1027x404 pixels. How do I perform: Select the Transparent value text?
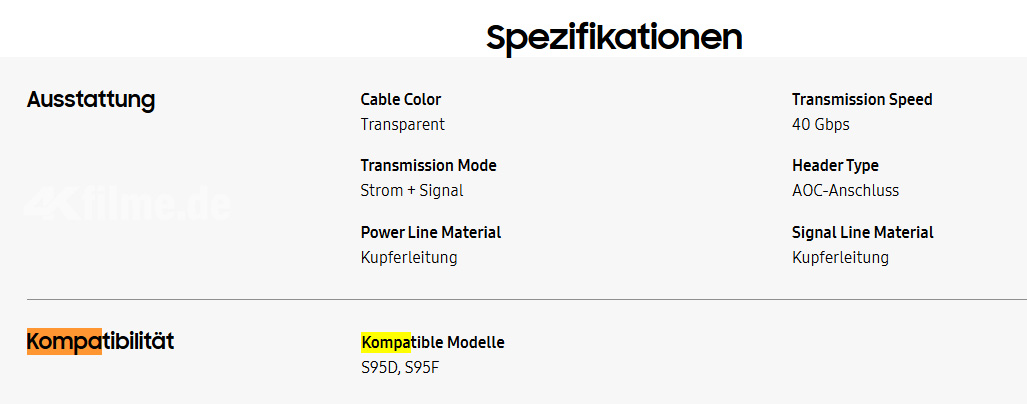(402, 124)
